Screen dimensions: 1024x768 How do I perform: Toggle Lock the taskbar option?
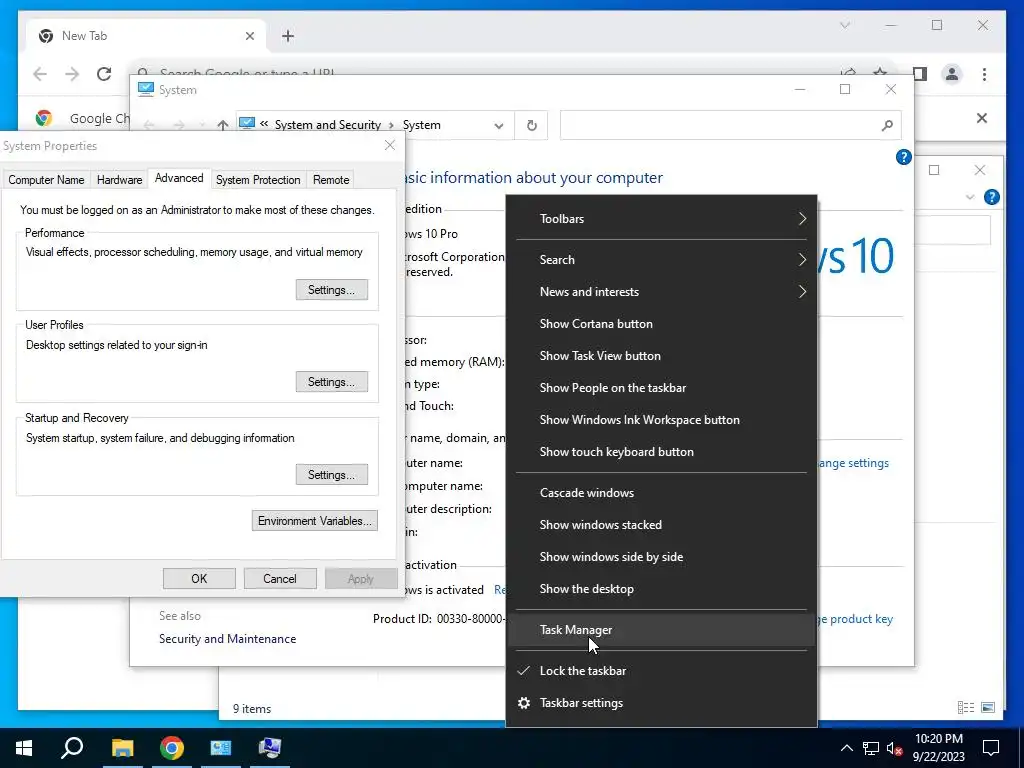pos(661,671)
